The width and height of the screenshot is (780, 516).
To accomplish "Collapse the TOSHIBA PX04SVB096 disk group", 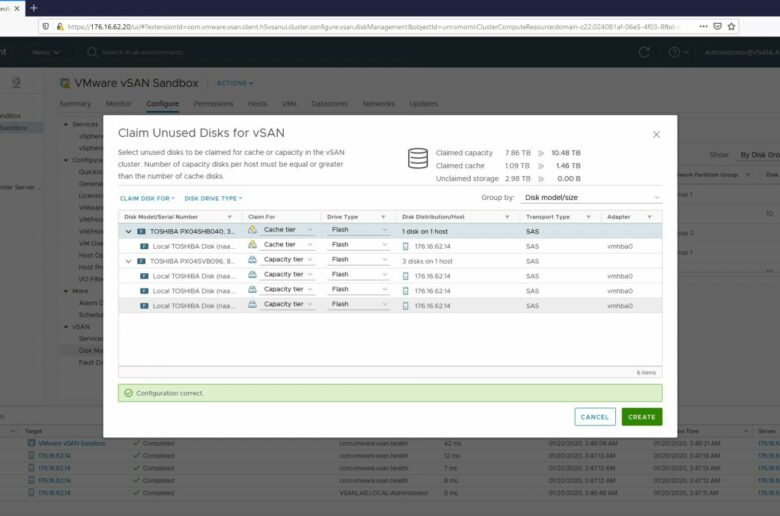I will (x=128, y=261).
